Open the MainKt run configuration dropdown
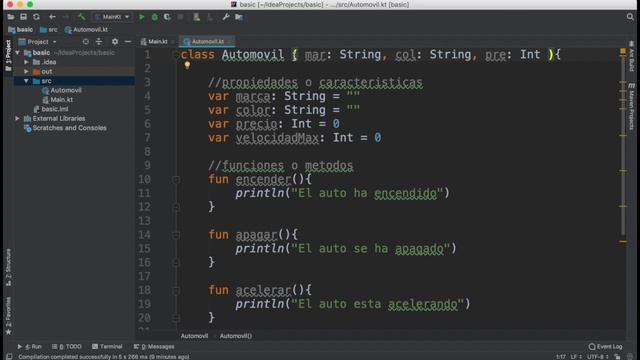The image size is (640, 360). coord(112,17)
